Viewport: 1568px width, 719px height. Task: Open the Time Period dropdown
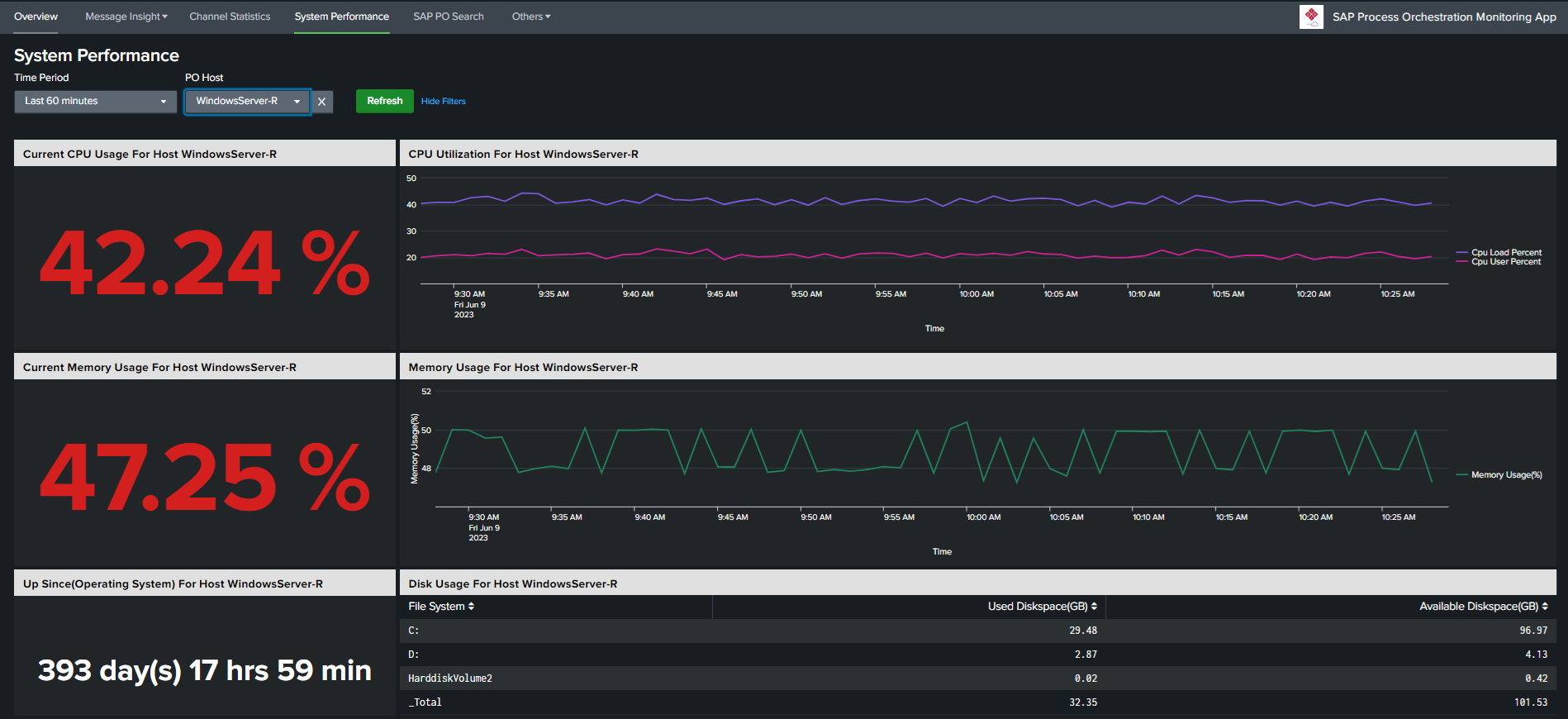tap(96, 102)
